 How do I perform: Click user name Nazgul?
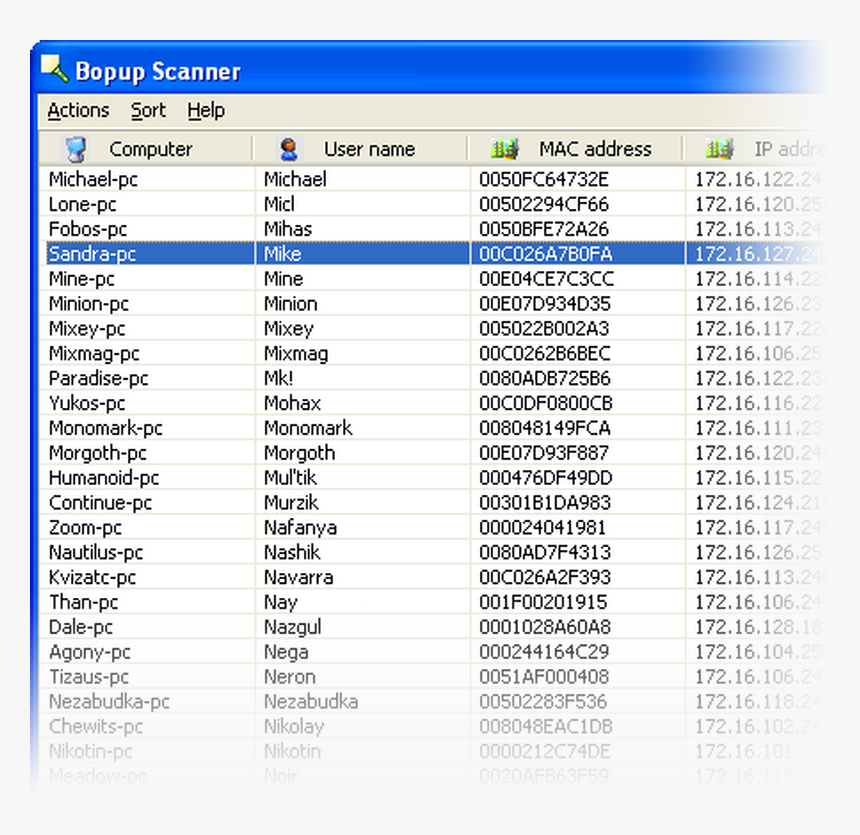pyautogui.click(x=292, y=627)
